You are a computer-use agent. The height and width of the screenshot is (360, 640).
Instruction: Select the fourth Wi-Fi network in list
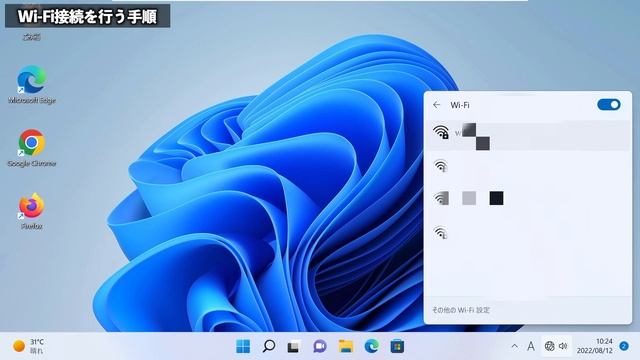click(x=528, y=233)
